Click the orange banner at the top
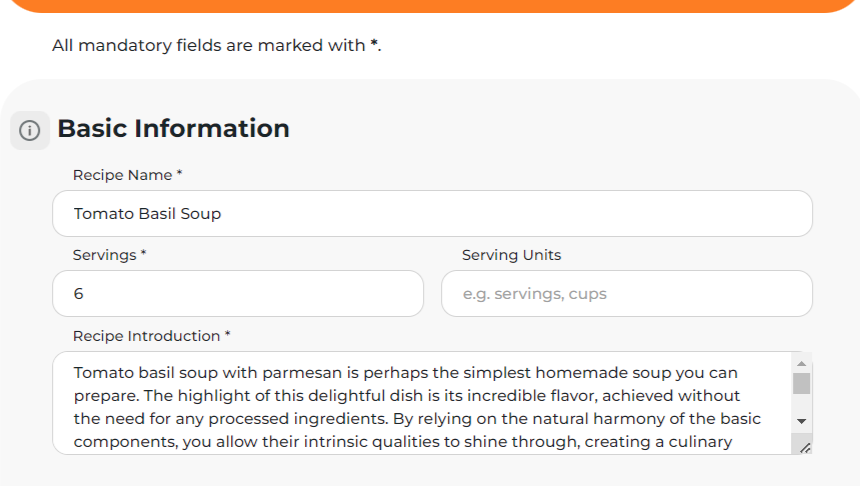 (432, 6)
